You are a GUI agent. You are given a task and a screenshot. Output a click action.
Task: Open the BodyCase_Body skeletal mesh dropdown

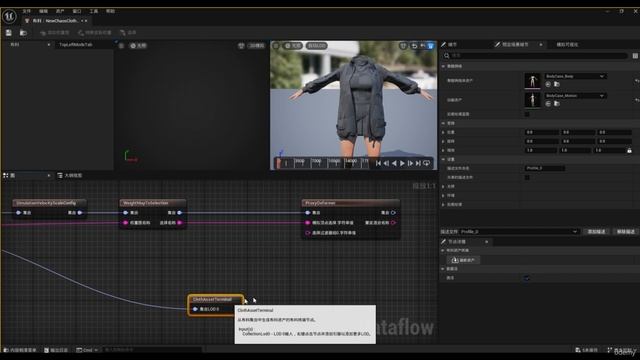click(576, 76)
